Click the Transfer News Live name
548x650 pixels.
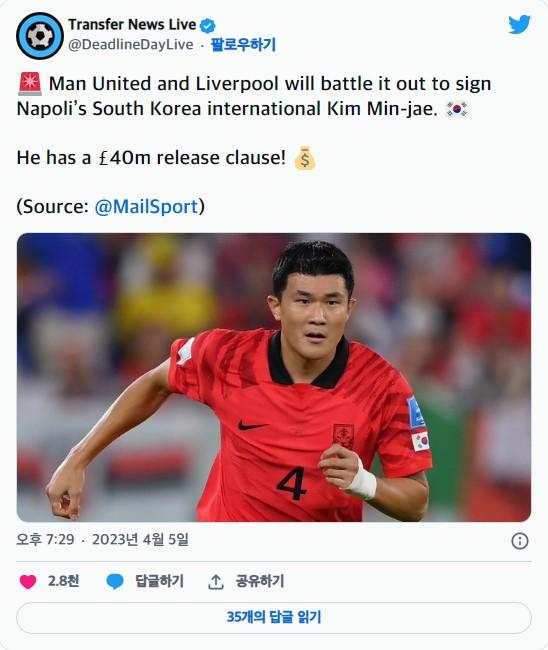coord(132,24)
